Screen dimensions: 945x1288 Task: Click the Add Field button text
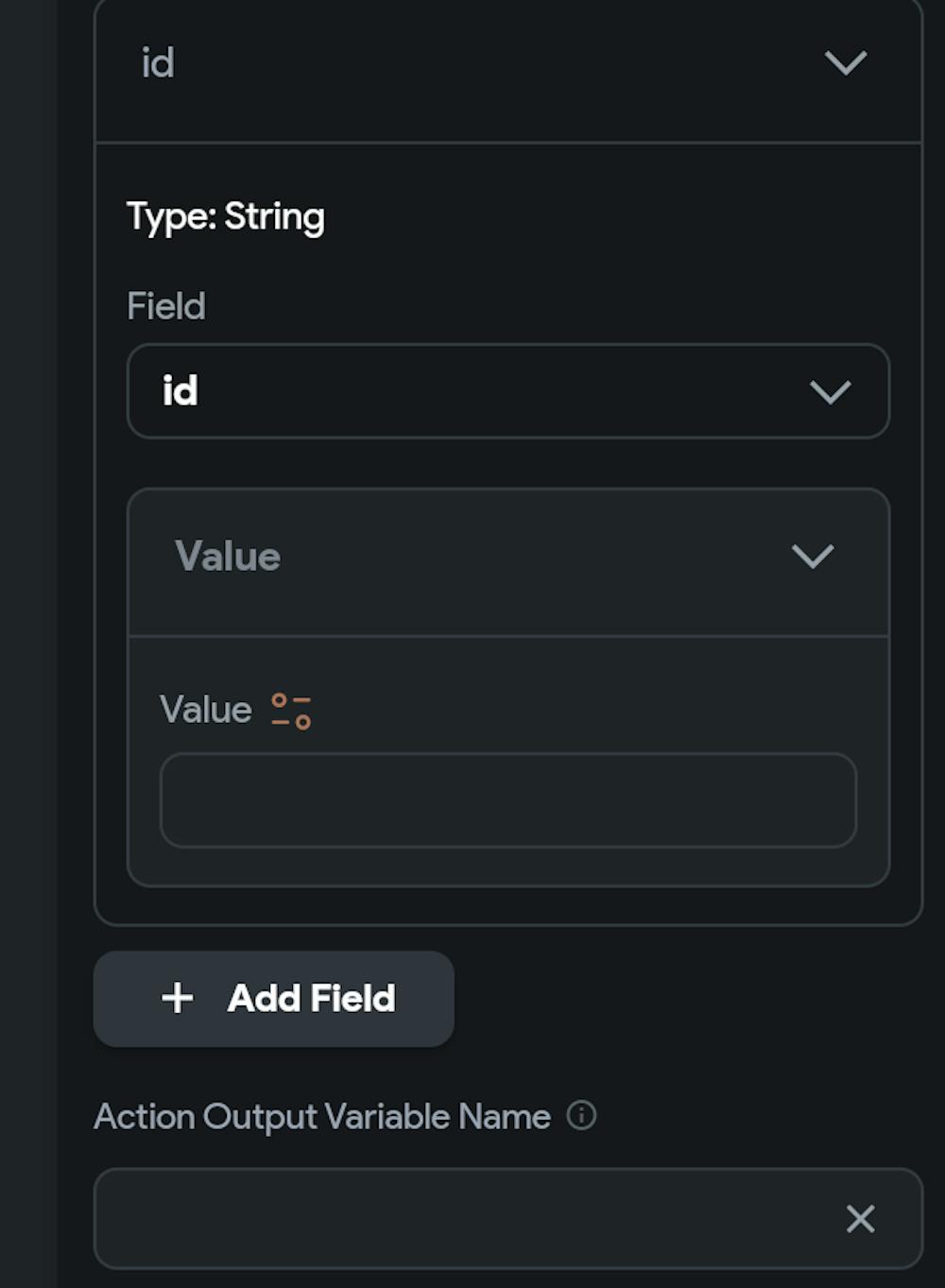311,999
